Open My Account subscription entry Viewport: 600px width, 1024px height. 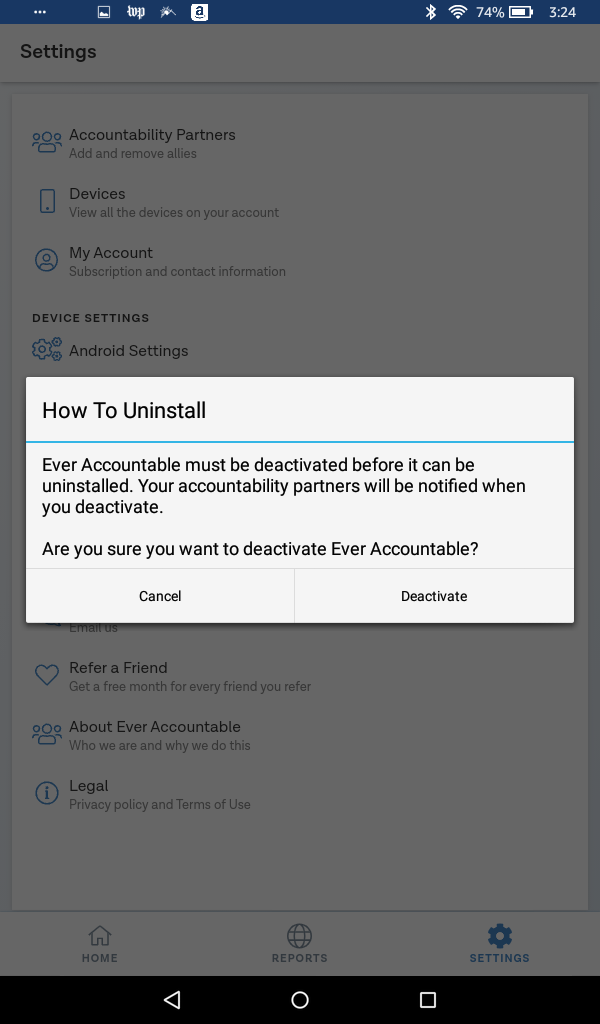tap(300, 261)
